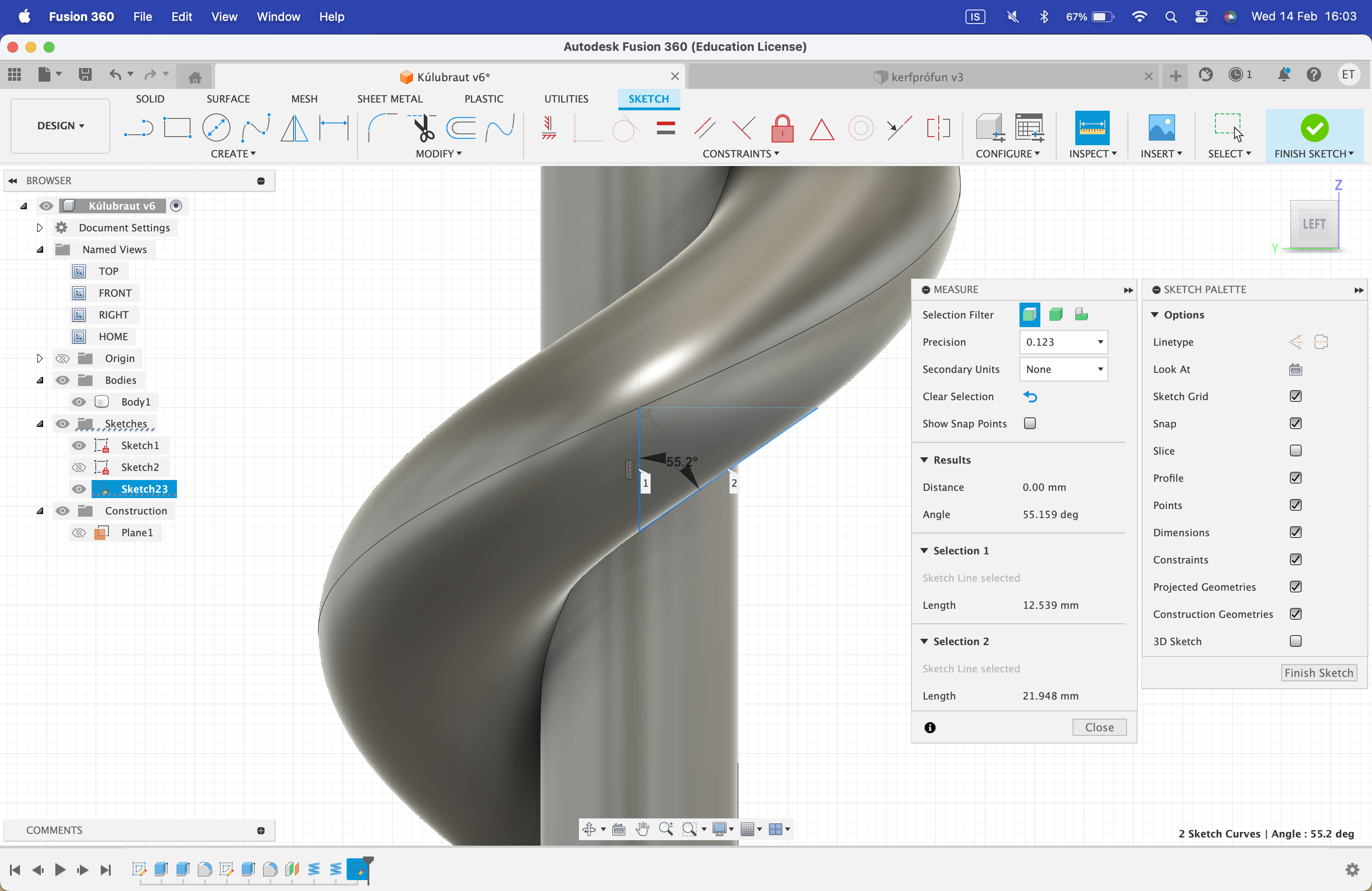Viewport: 1372px width, 891px height.
Task: Select the 2-Point Rectangle tool
Action: pos(177,128)
